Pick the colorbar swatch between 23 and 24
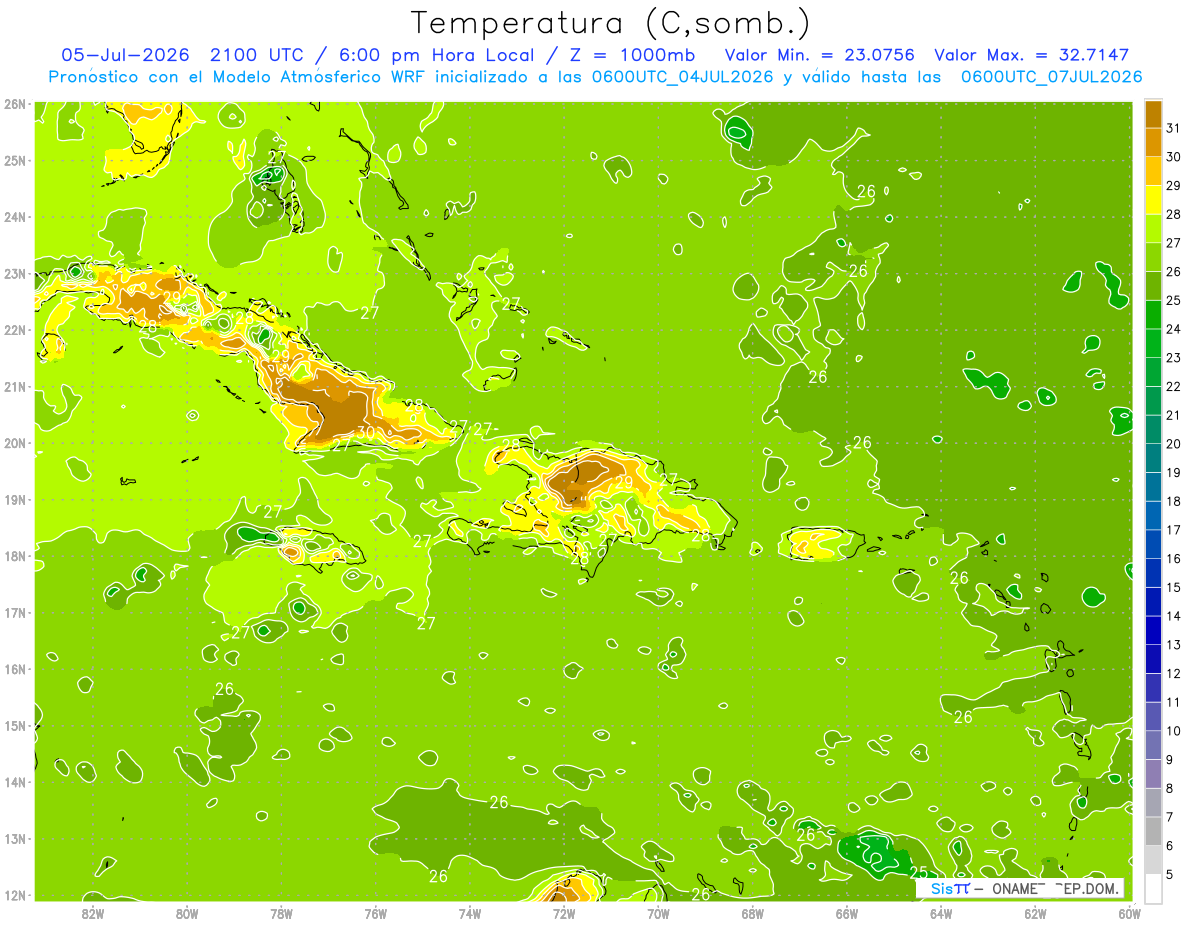The width and height of the screenshot is (1200, 927). pyautogui.click(x=1153, y=343)
